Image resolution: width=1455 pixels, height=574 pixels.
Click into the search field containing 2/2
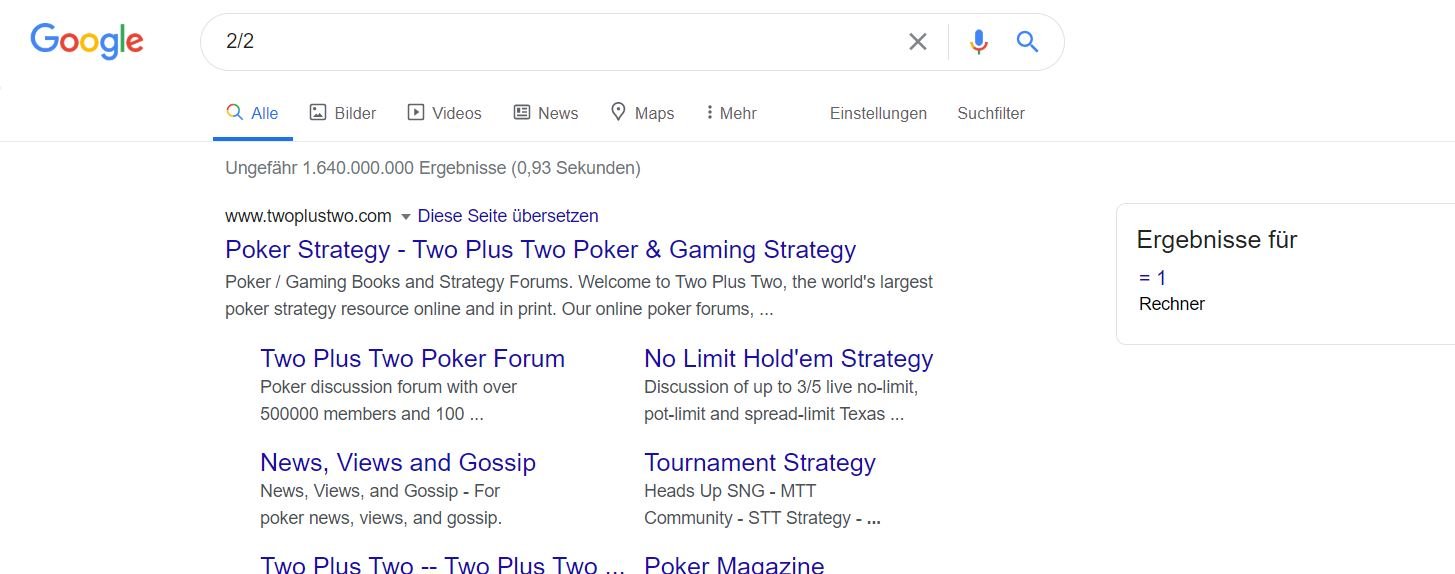tap(560, 42)
